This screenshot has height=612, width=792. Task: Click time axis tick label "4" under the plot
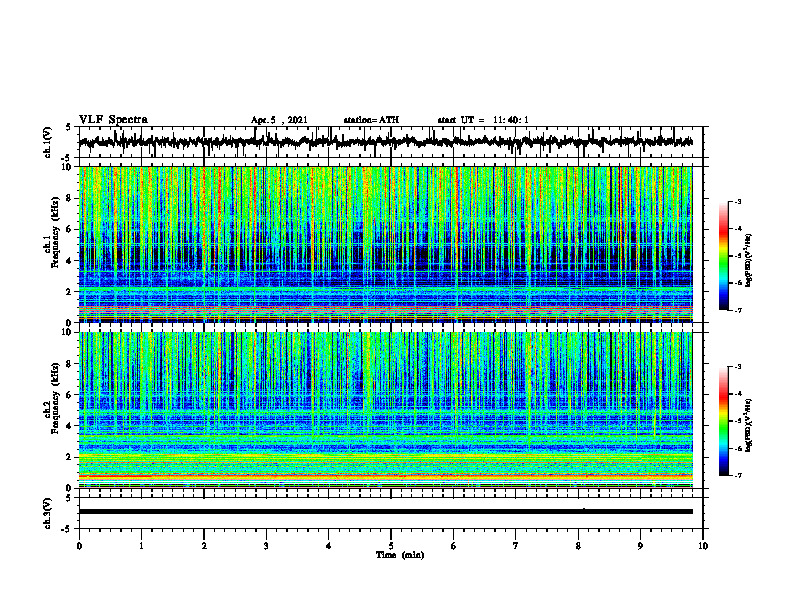point(329,546)
